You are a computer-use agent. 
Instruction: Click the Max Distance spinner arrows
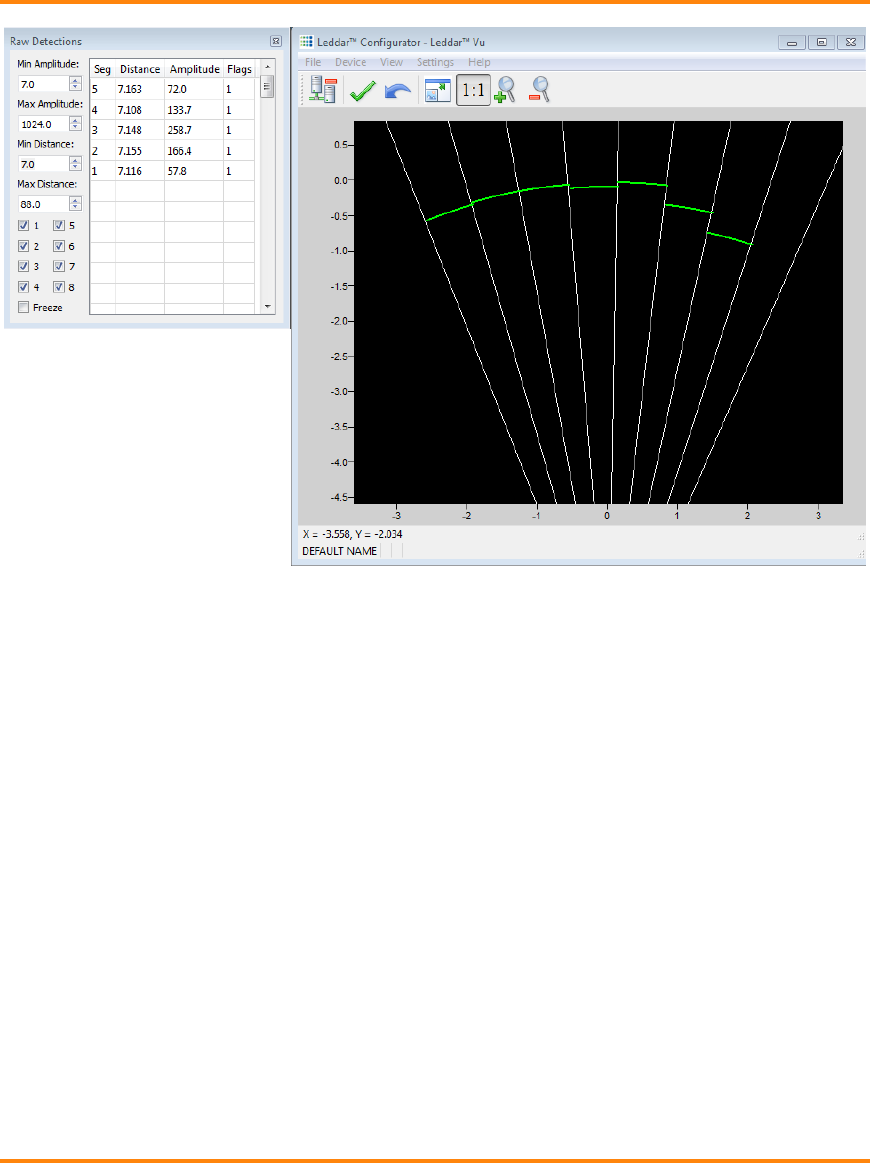(75, 204)
